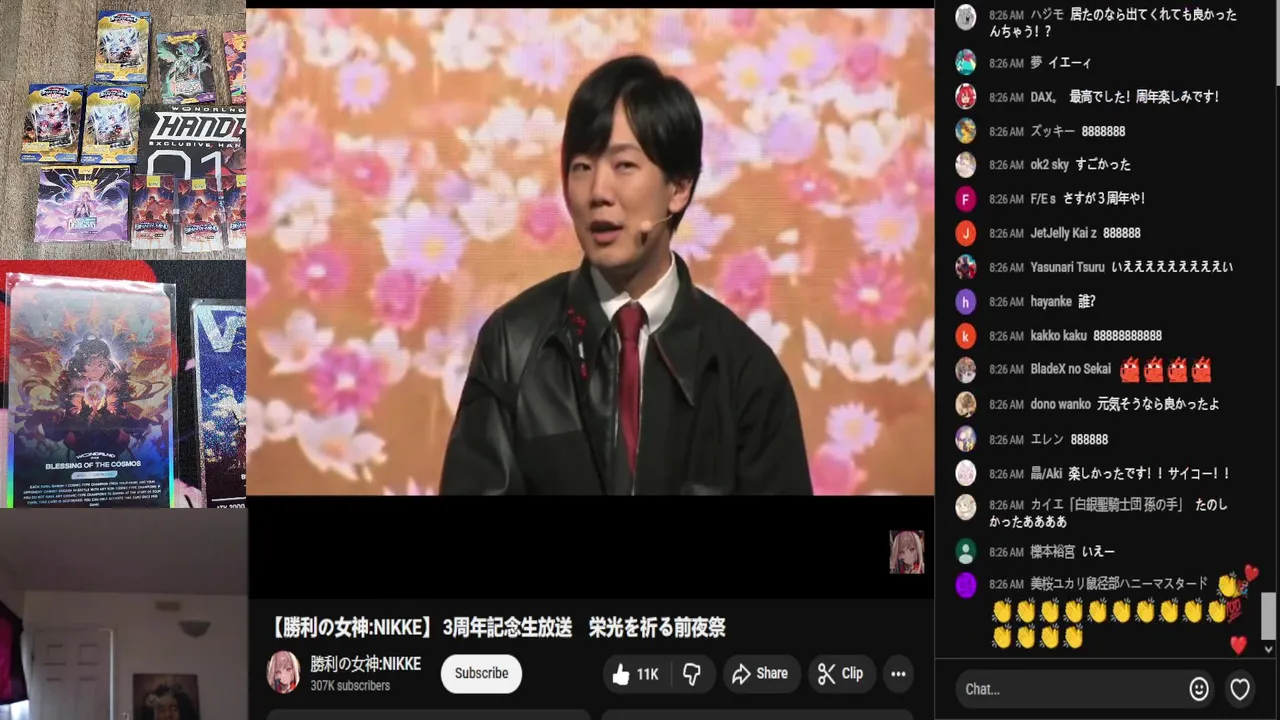This screenshot has height=720, width=1280.
Task: Select the video title text 3周年記念生放送
Action: coord(507,627)
